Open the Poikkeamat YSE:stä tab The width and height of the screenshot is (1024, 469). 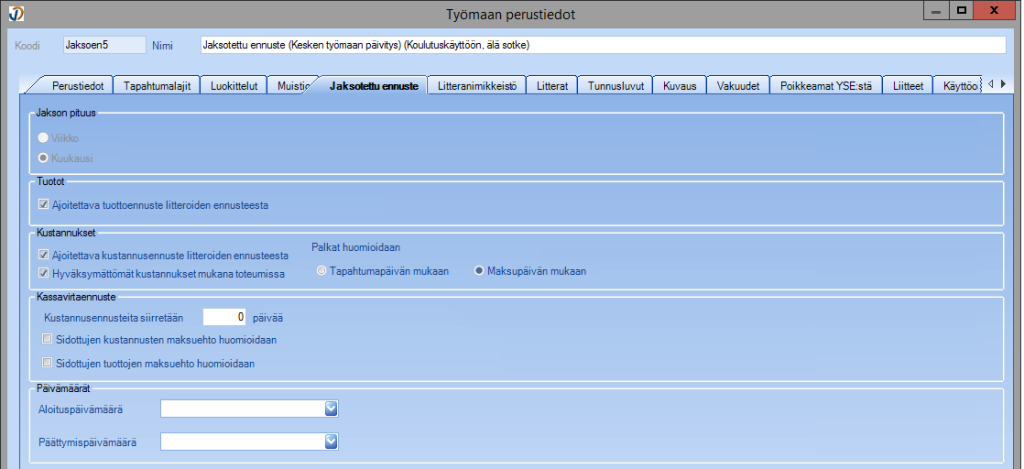point(826,86)
